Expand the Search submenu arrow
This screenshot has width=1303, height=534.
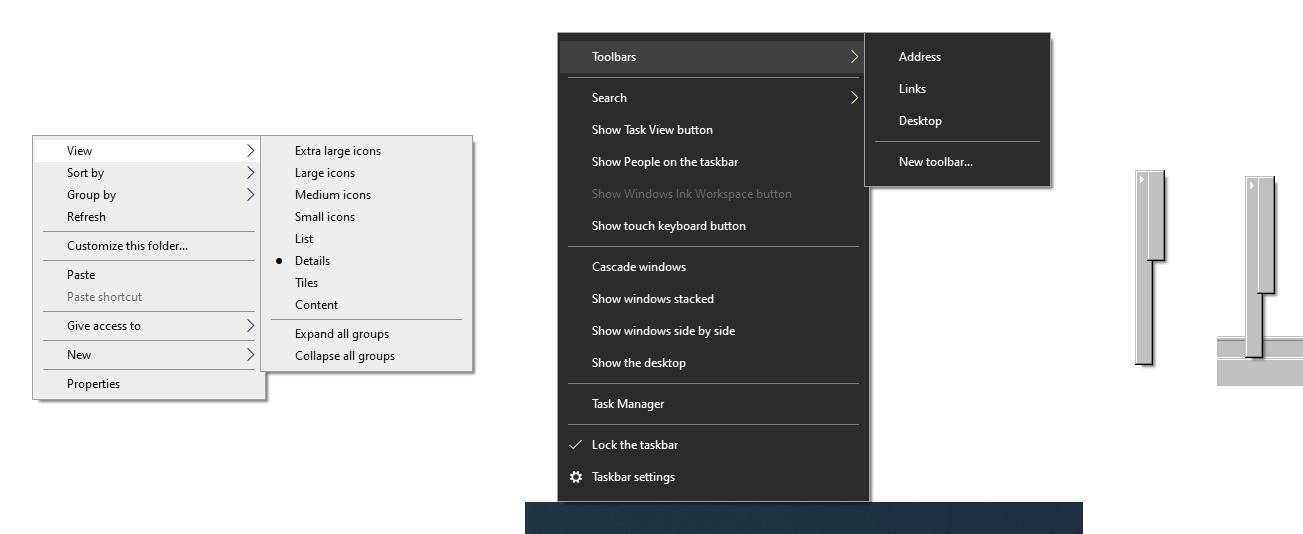(x=854, y=98)
